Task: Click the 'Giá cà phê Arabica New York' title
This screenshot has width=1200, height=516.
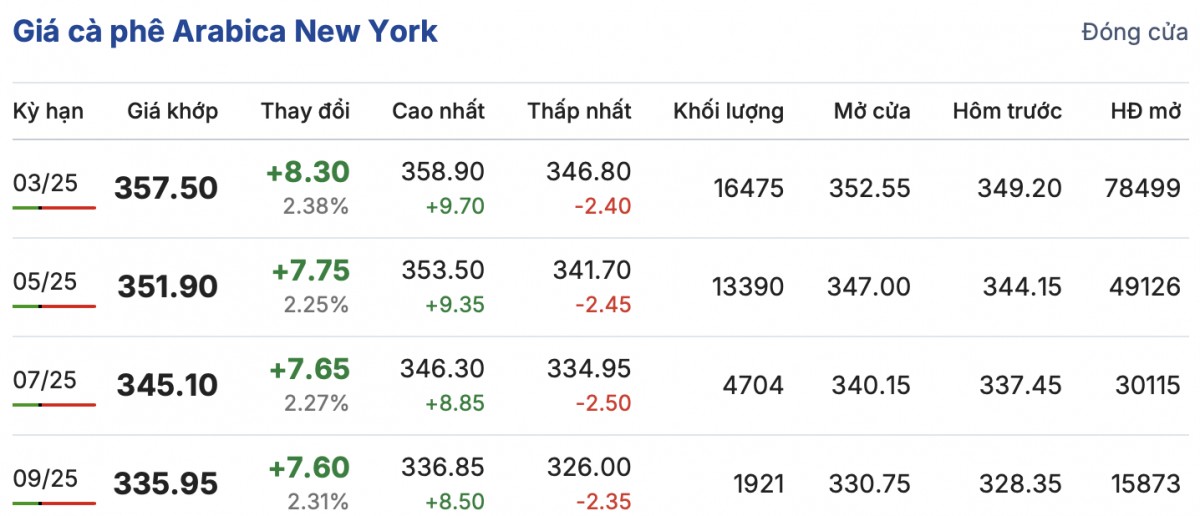Action: [x=225, y=31]
